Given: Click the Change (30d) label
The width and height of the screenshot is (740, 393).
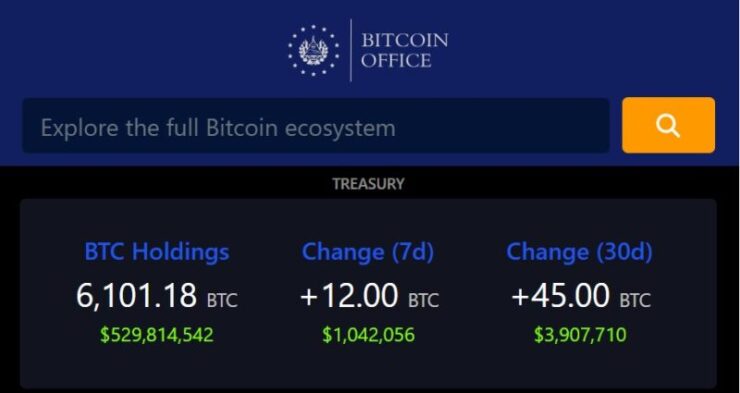Looking at the screenshot, I should (579, 251).
